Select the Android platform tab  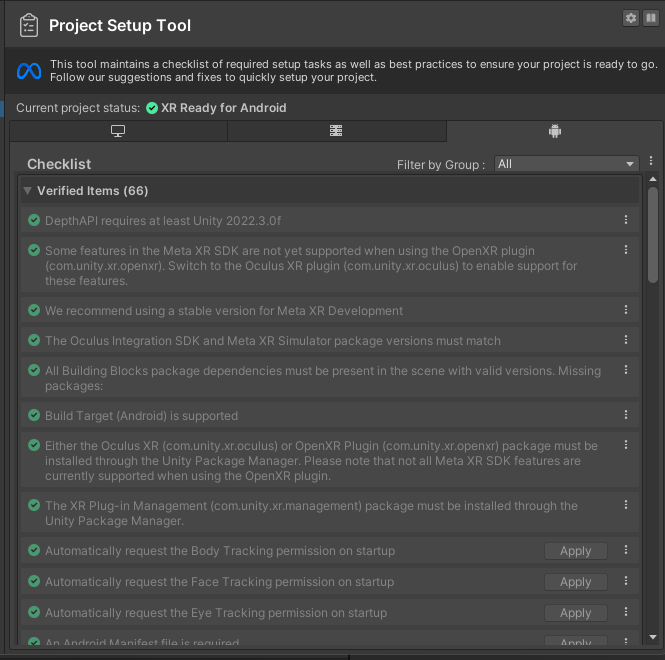tap(554, 131)
